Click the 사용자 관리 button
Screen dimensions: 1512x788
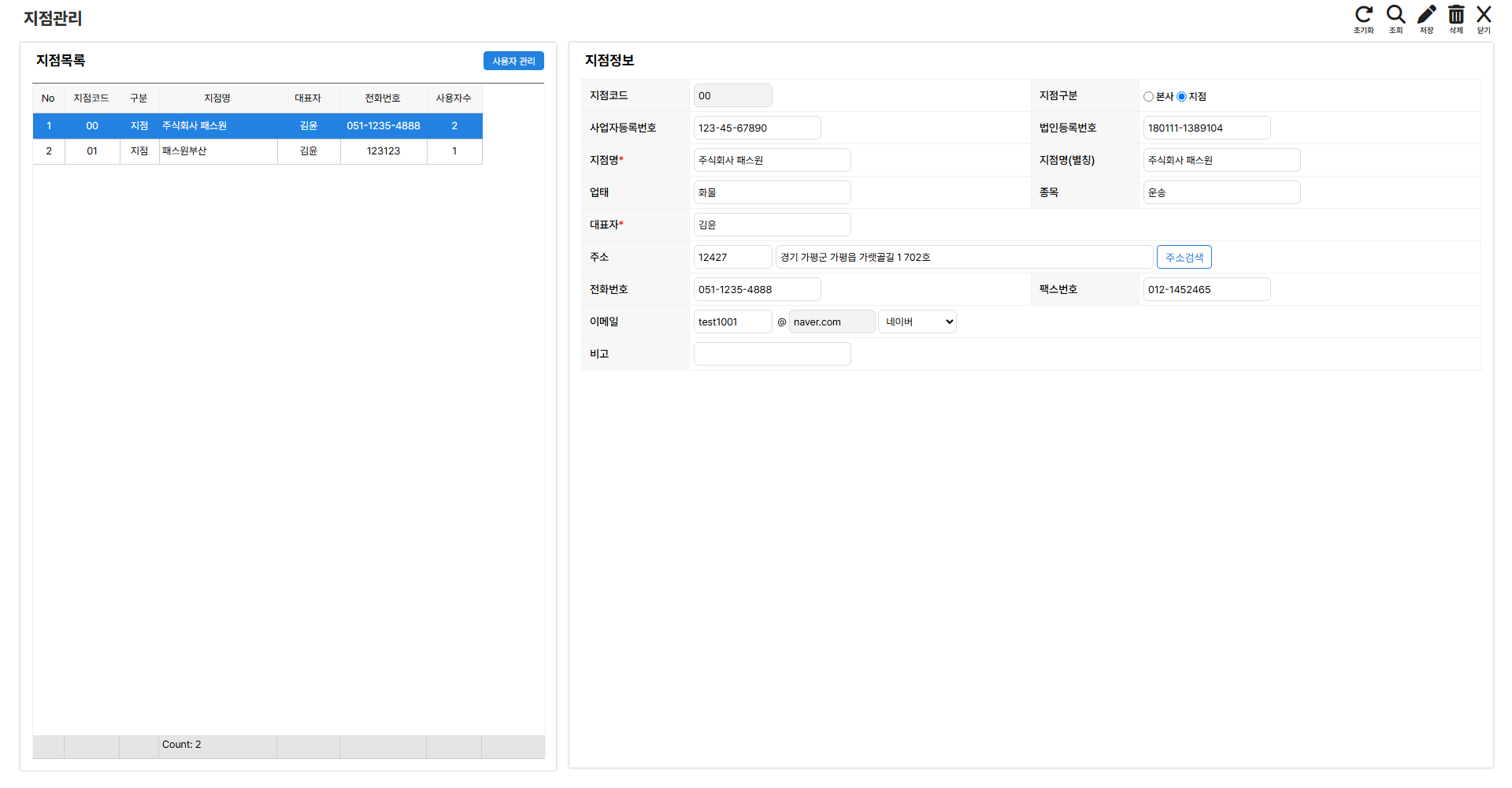pyautogui.click(x=513, y=61)
